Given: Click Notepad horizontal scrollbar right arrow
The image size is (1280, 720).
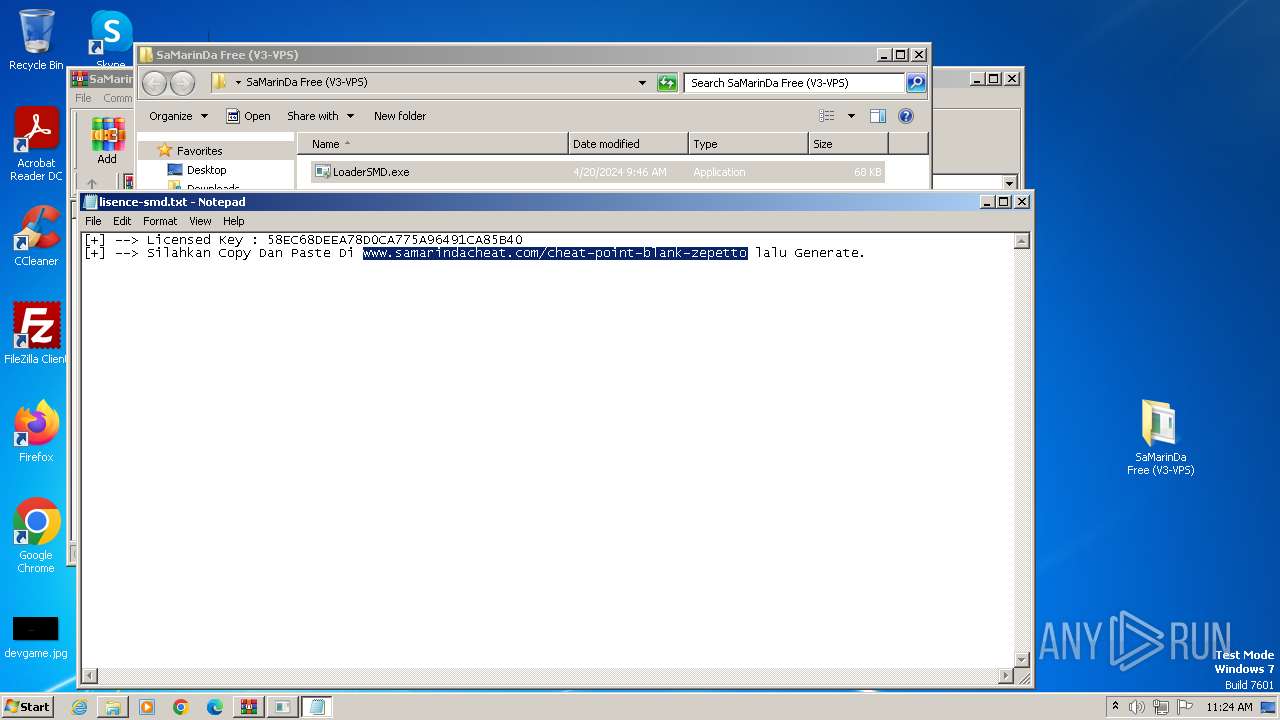Looking at the screenshot, I should click(1005, 676).
